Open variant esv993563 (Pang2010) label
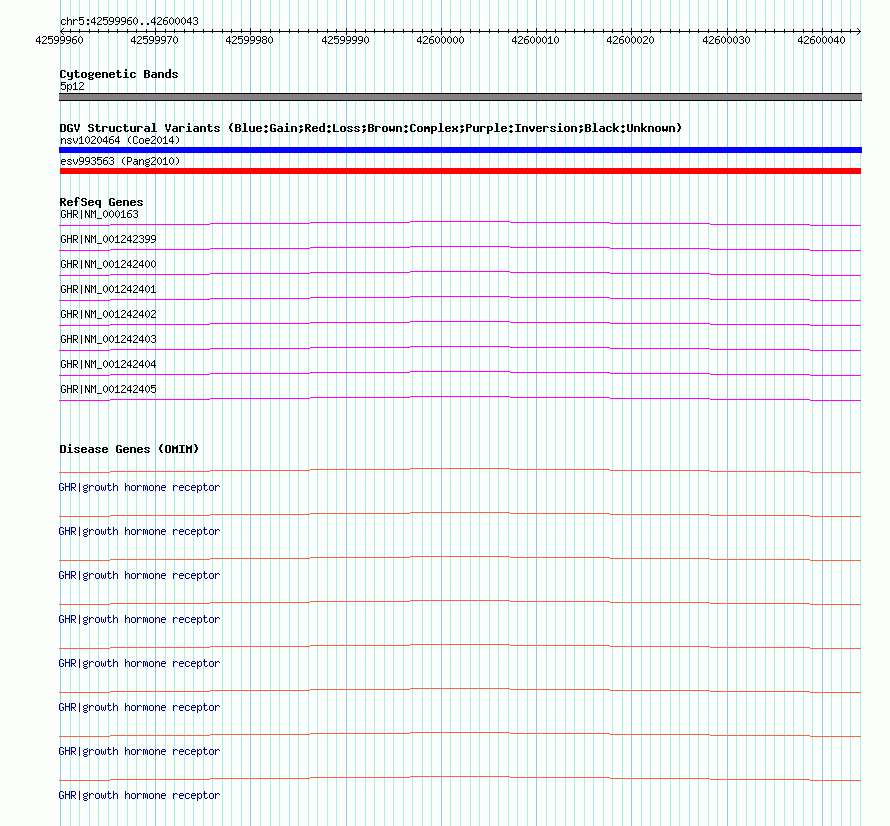Screen dimensions: 890x826 tap(120, 161)
